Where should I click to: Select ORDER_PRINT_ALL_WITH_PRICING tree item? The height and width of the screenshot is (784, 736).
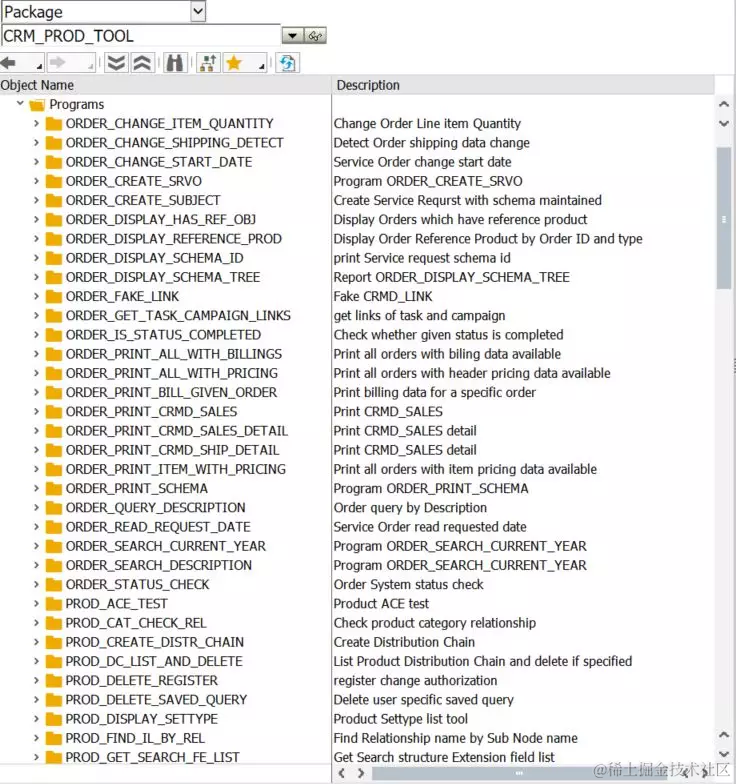172,373
